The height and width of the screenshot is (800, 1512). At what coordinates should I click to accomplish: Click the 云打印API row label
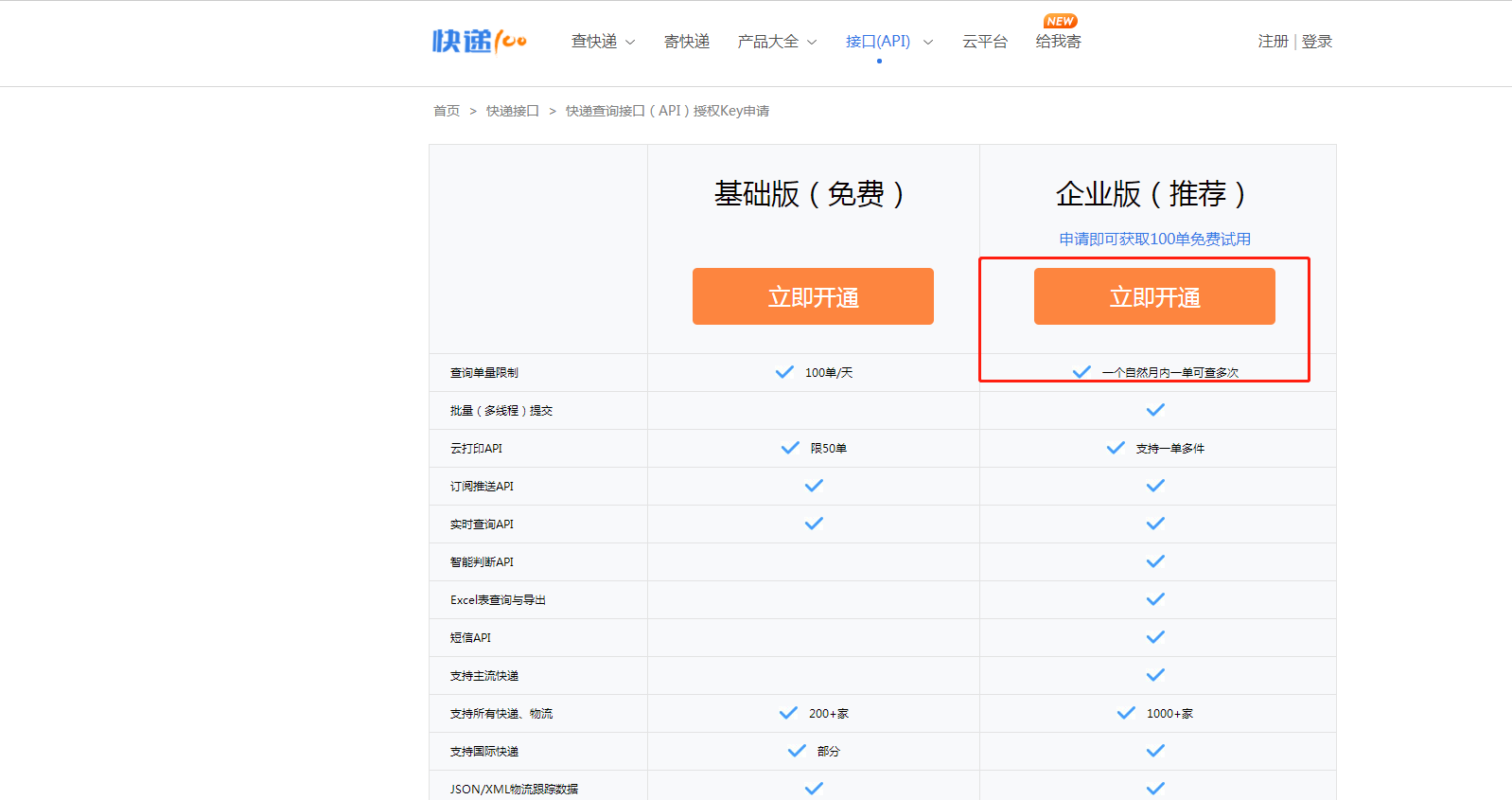[x=477, y=449]
